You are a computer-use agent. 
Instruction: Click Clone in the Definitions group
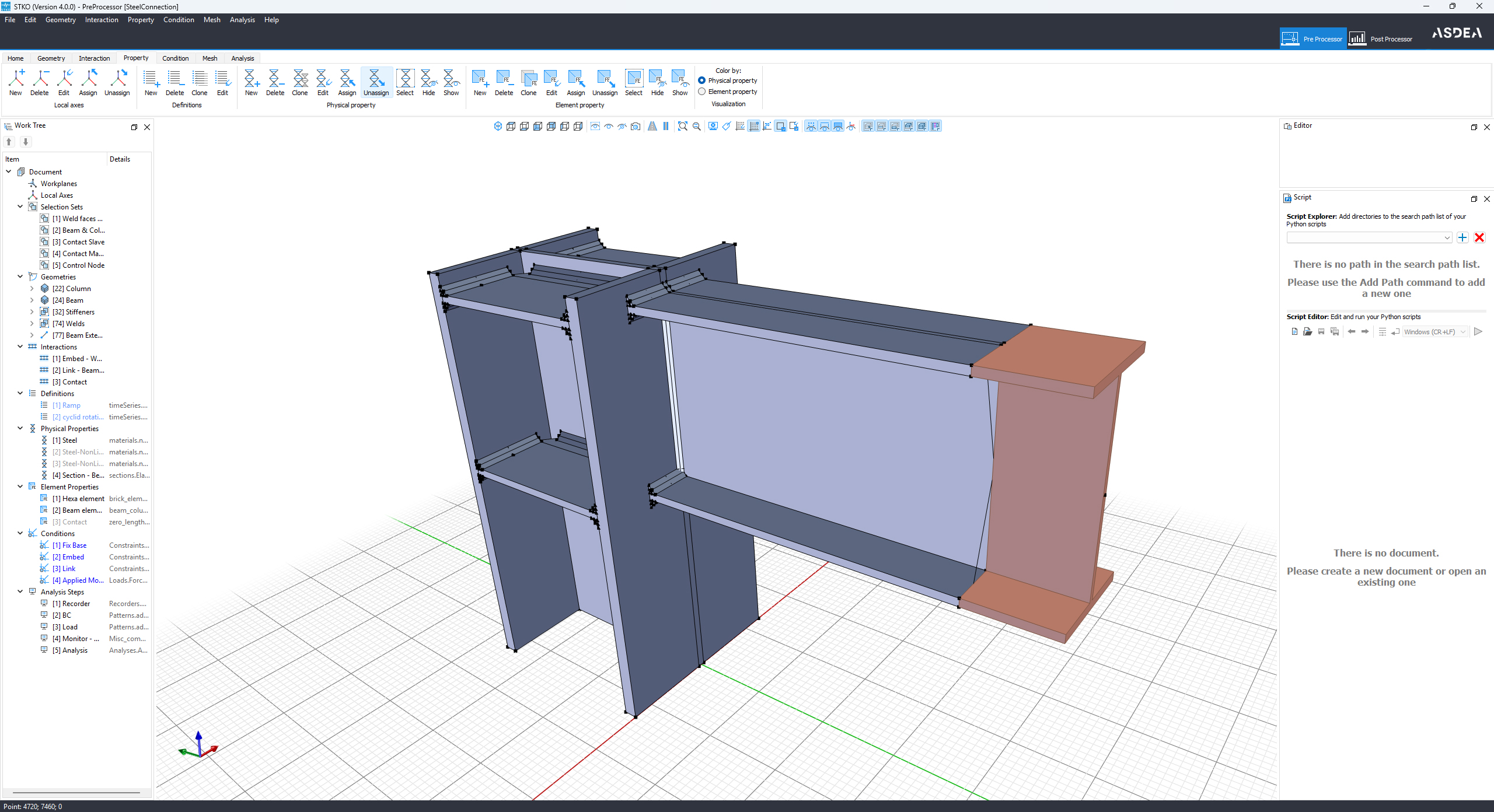click(x=199, y=83)
